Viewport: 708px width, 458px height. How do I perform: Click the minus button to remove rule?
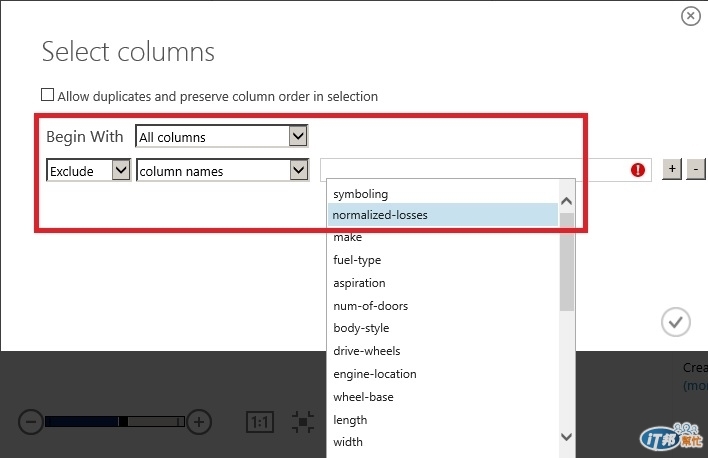[697, 170]
